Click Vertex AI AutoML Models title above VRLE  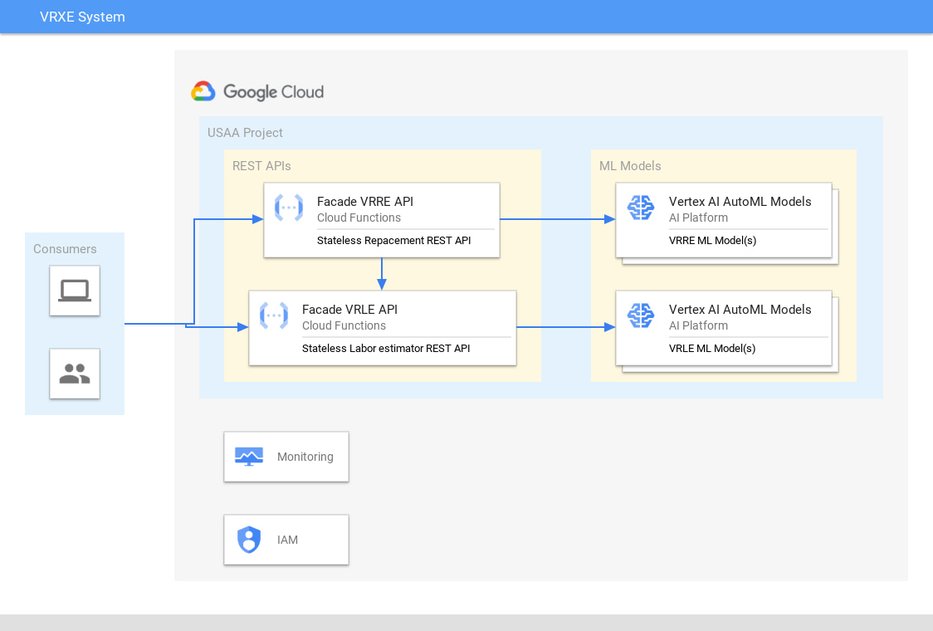pyautogui.click(x=740, y=310)
